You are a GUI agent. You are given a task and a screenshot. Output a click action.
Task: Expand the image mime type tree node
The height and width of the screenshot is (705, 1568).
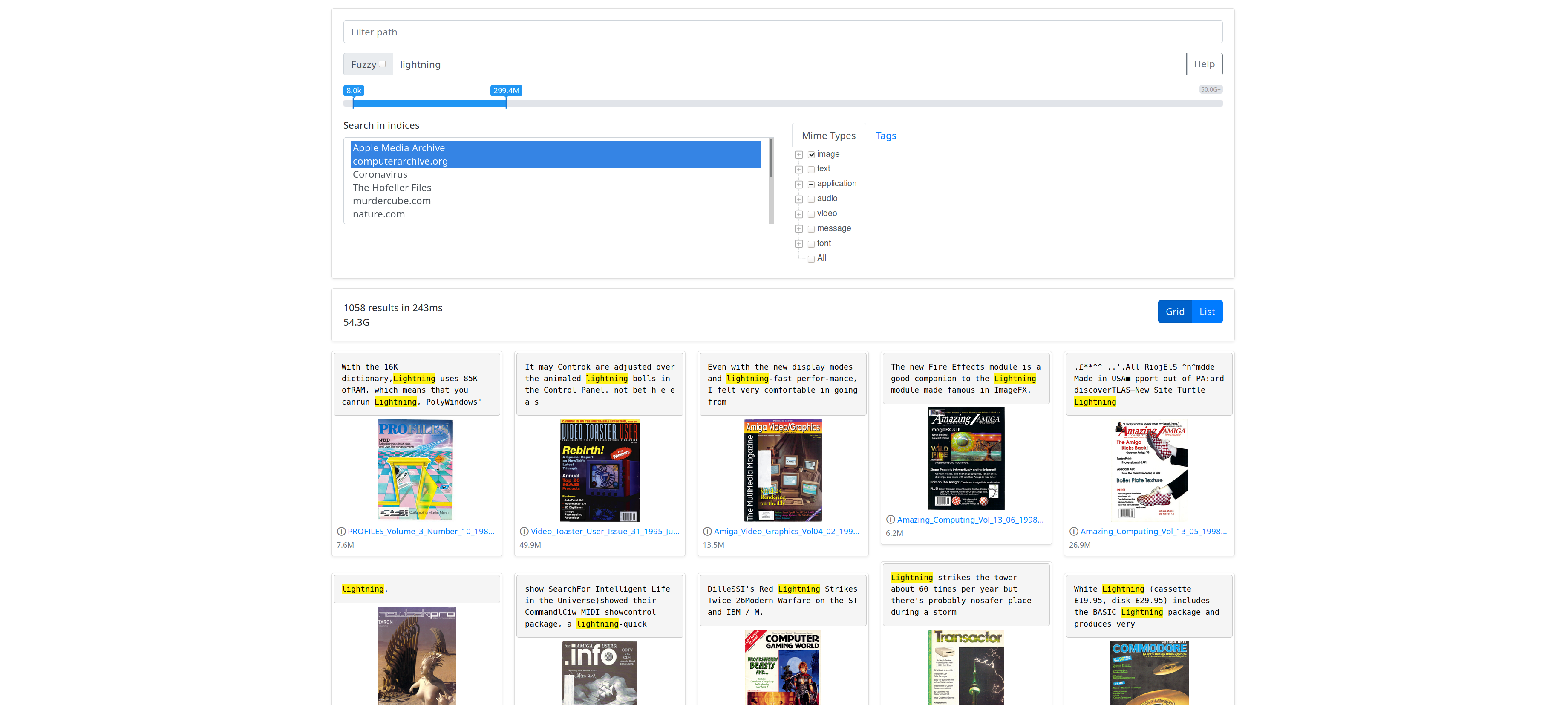[x=798, y=155]
